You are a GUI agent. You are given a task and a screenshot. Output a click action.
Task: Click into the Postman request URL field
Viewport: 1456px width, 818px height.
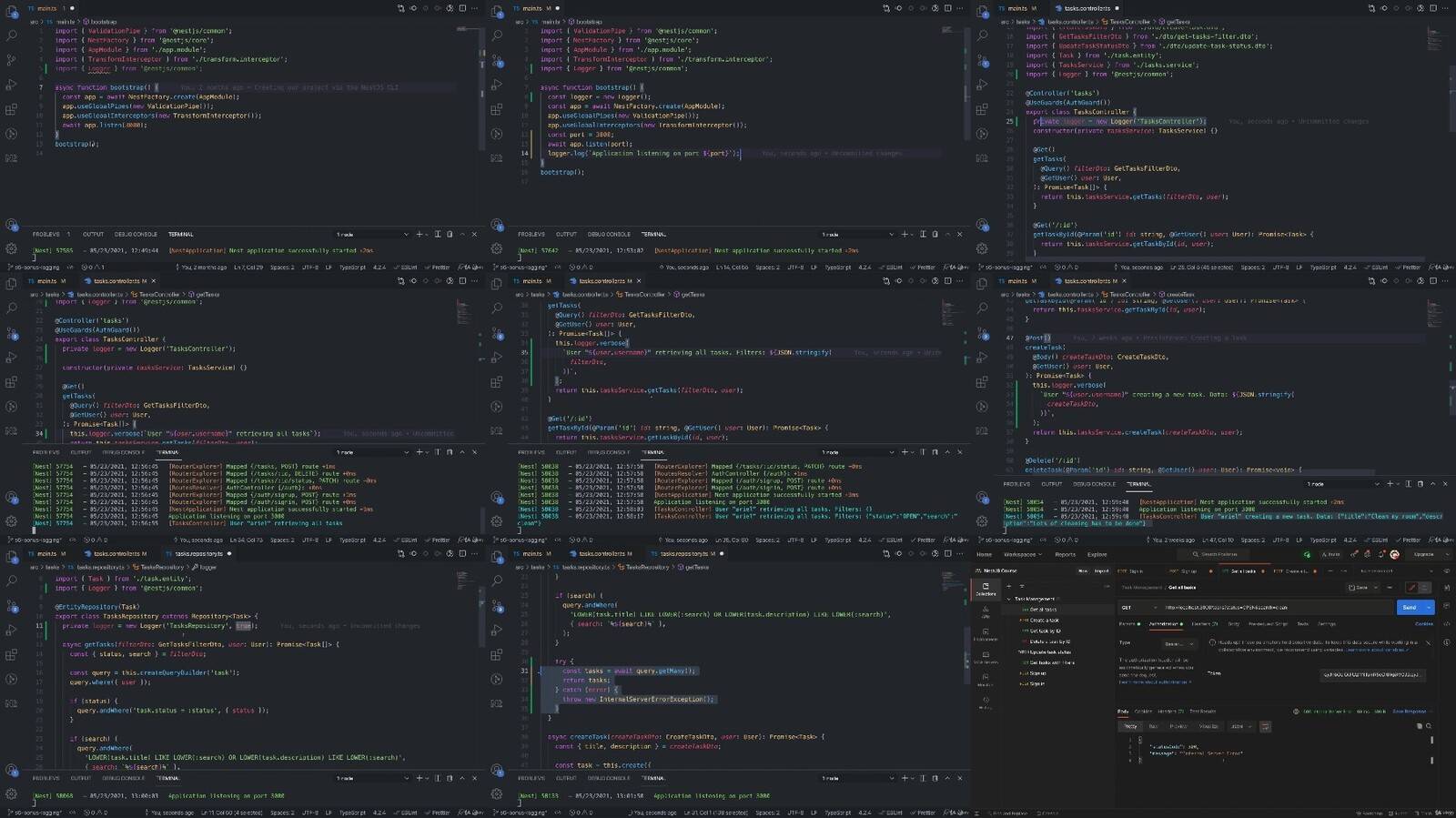coord(1277,607)
